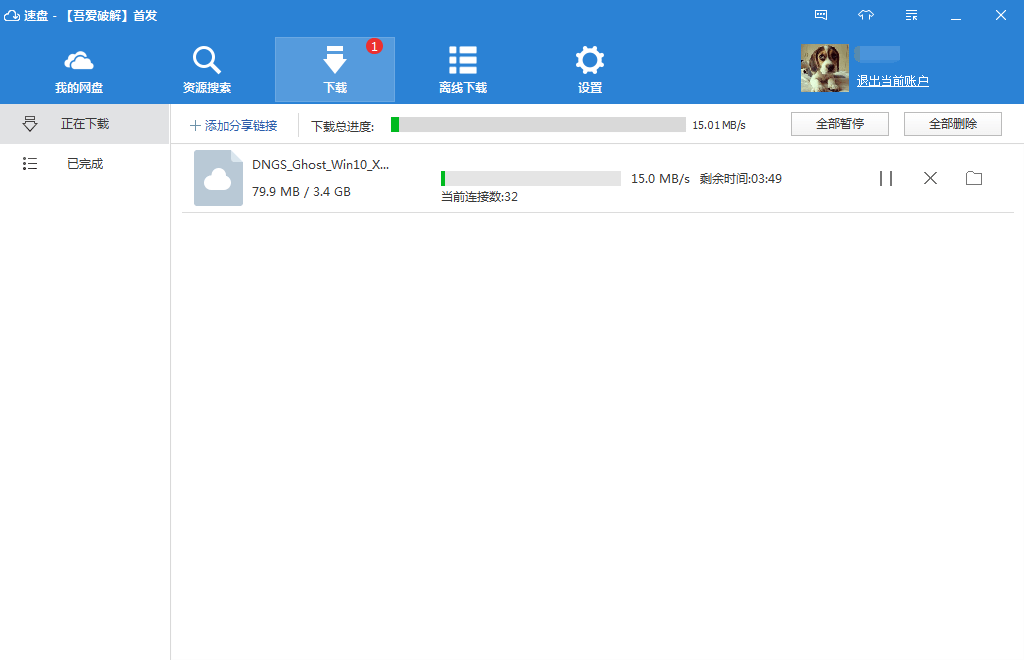Open the main menu list icon in title bar

[x=912, y=15]
